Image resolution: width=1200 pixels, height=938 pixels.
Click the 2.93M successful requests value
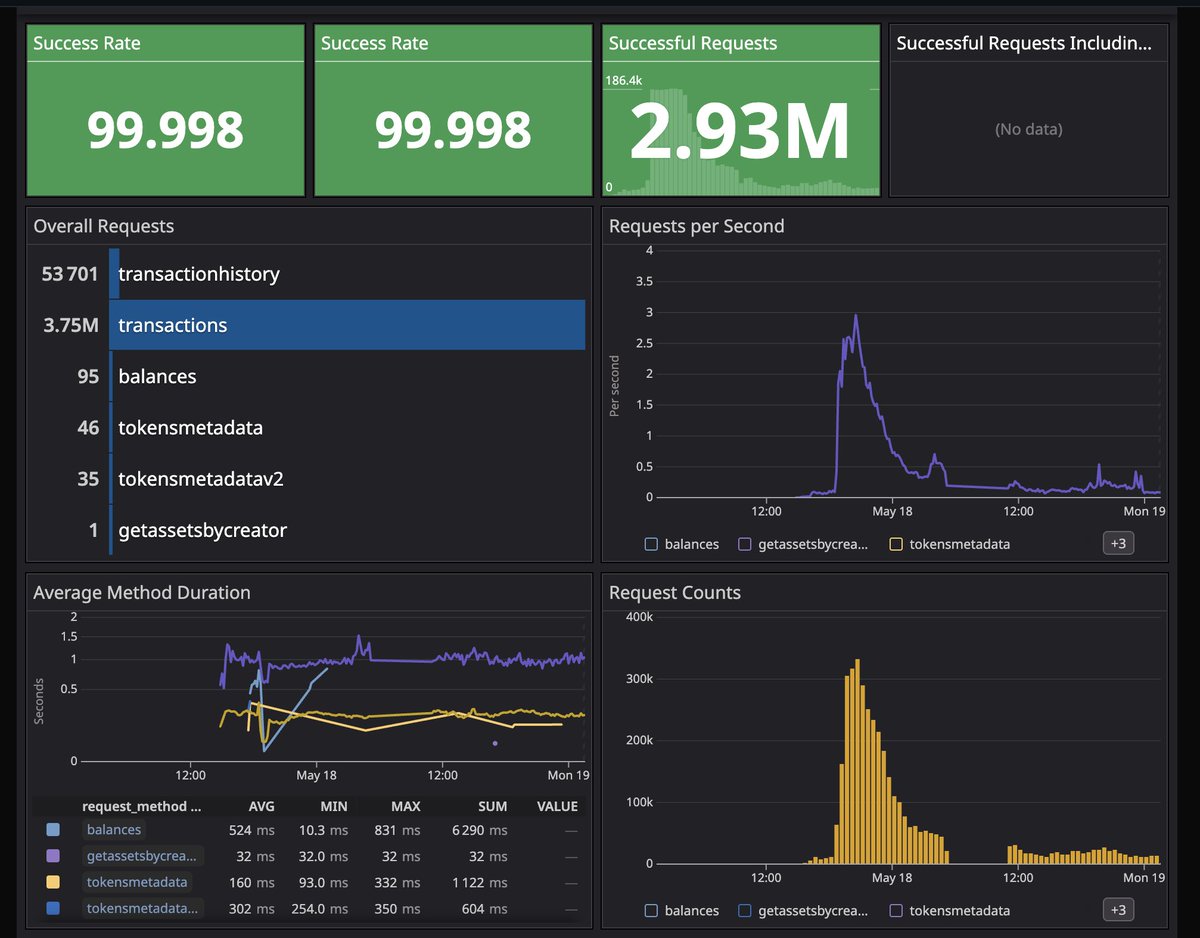[x=740, y=130]
